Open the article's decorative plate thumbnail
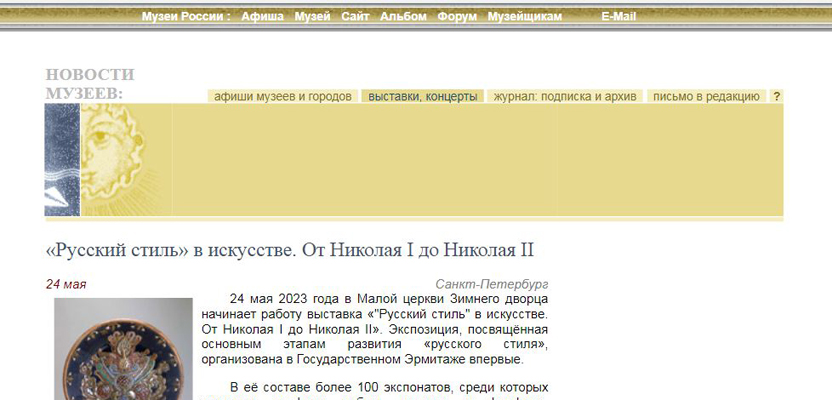Screen dimensions: 832x400 point(123,350)
